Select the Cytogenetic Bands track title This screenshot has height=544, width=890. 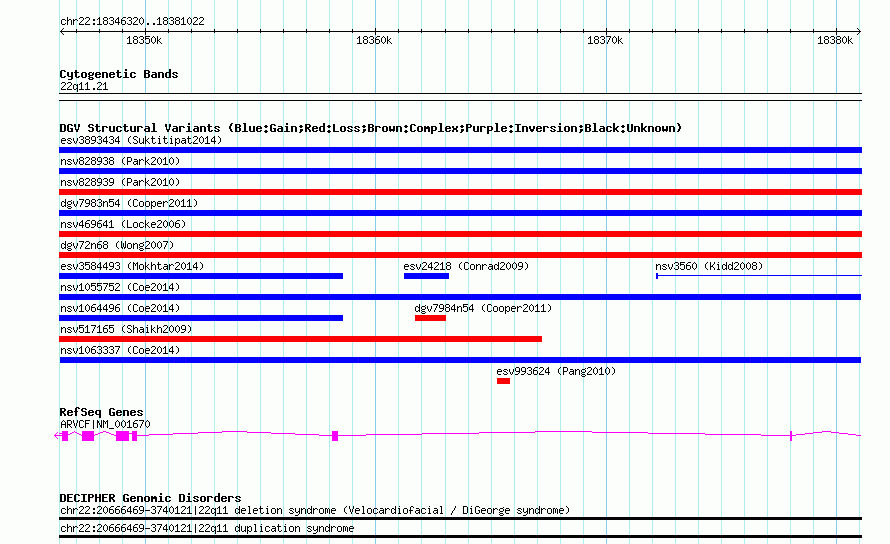[x=119, y=74]
